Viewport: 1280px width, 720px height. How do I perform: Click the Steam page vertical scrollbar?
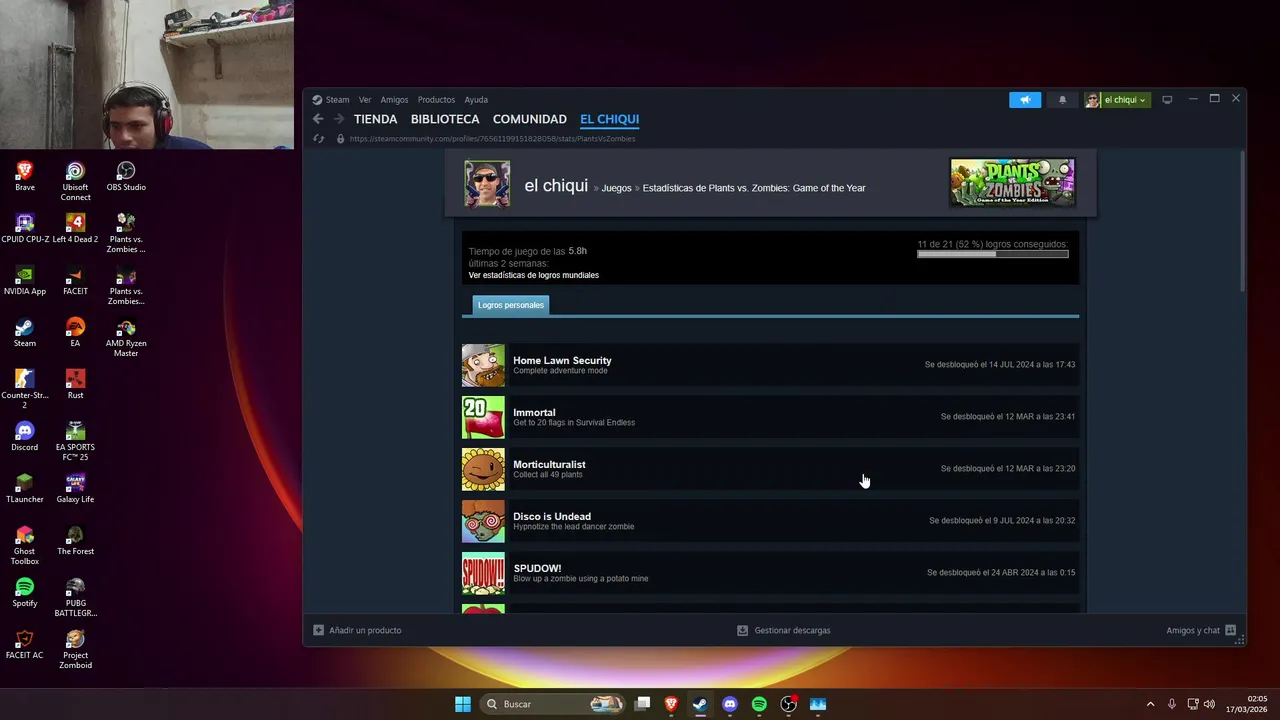[x=1243, y=222]
